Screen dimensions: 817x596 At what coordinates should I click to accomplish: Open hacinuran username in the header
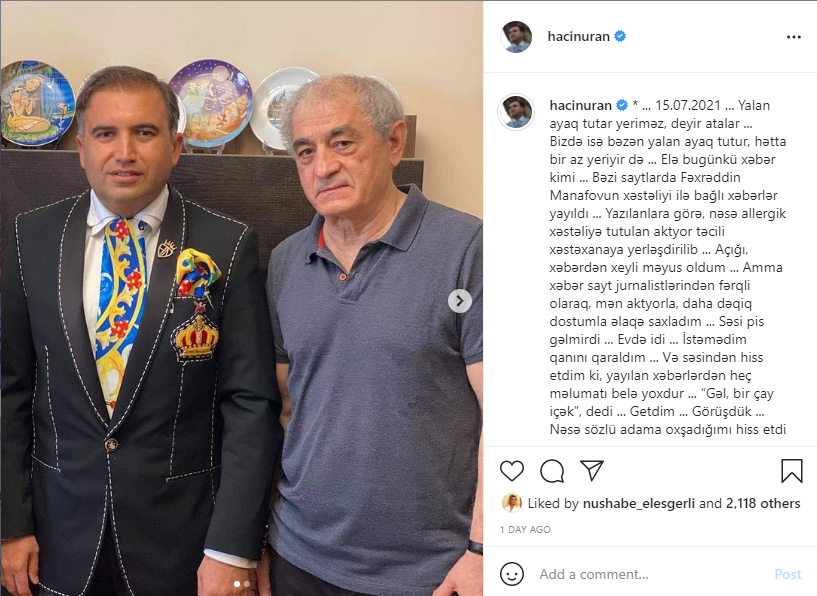[578, 36]
